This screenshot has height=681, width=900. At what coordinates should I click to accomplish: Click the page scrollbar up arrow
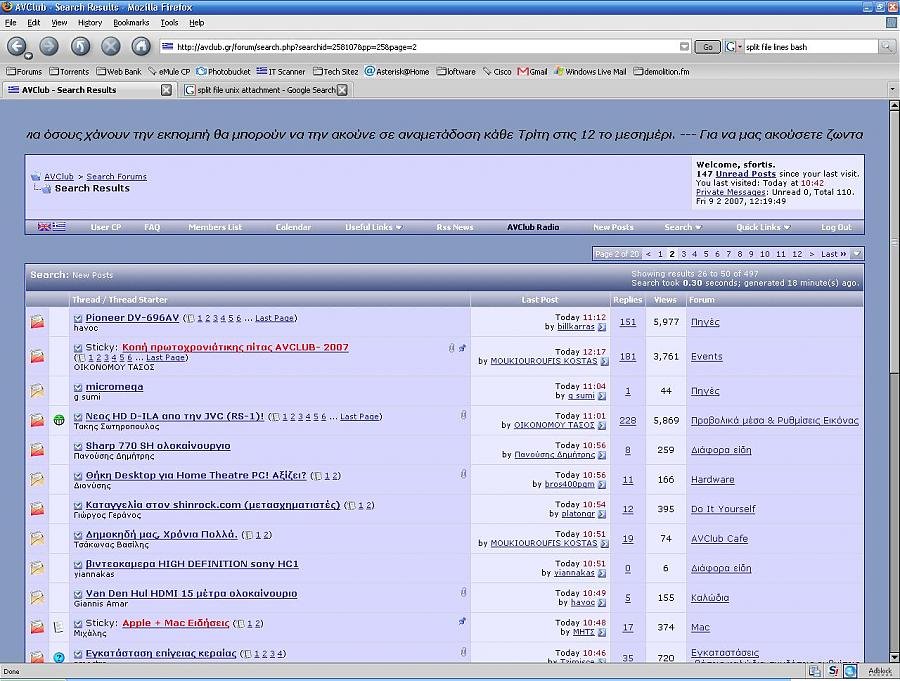tap(894, 106)
